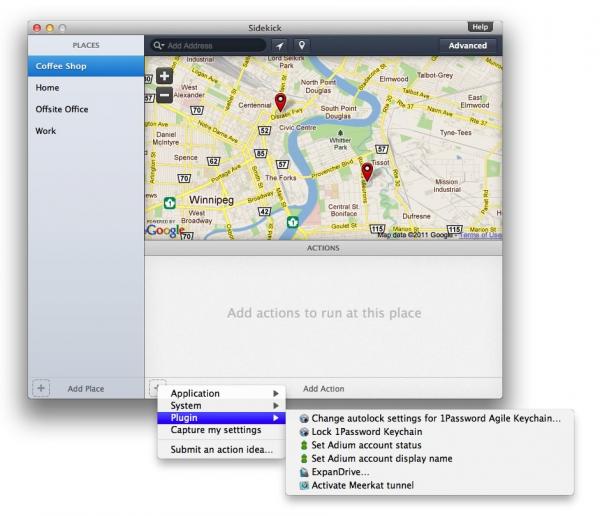Select the Plugin menu entry

[222, 418]
